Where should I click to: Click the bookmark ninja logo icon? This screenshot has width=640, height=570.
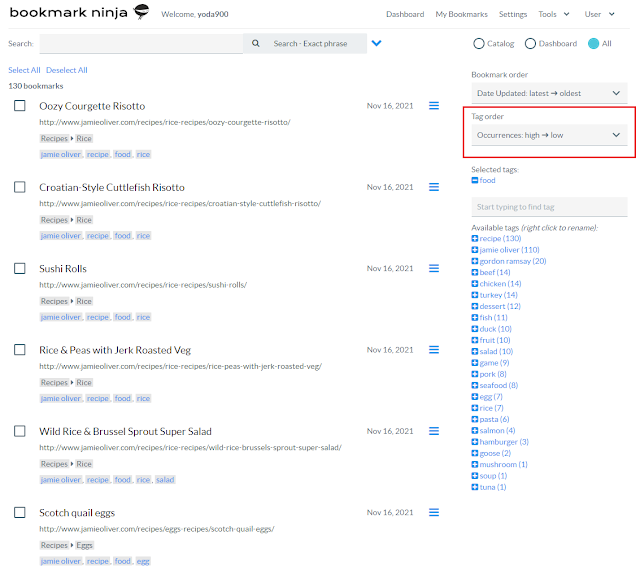141,11
